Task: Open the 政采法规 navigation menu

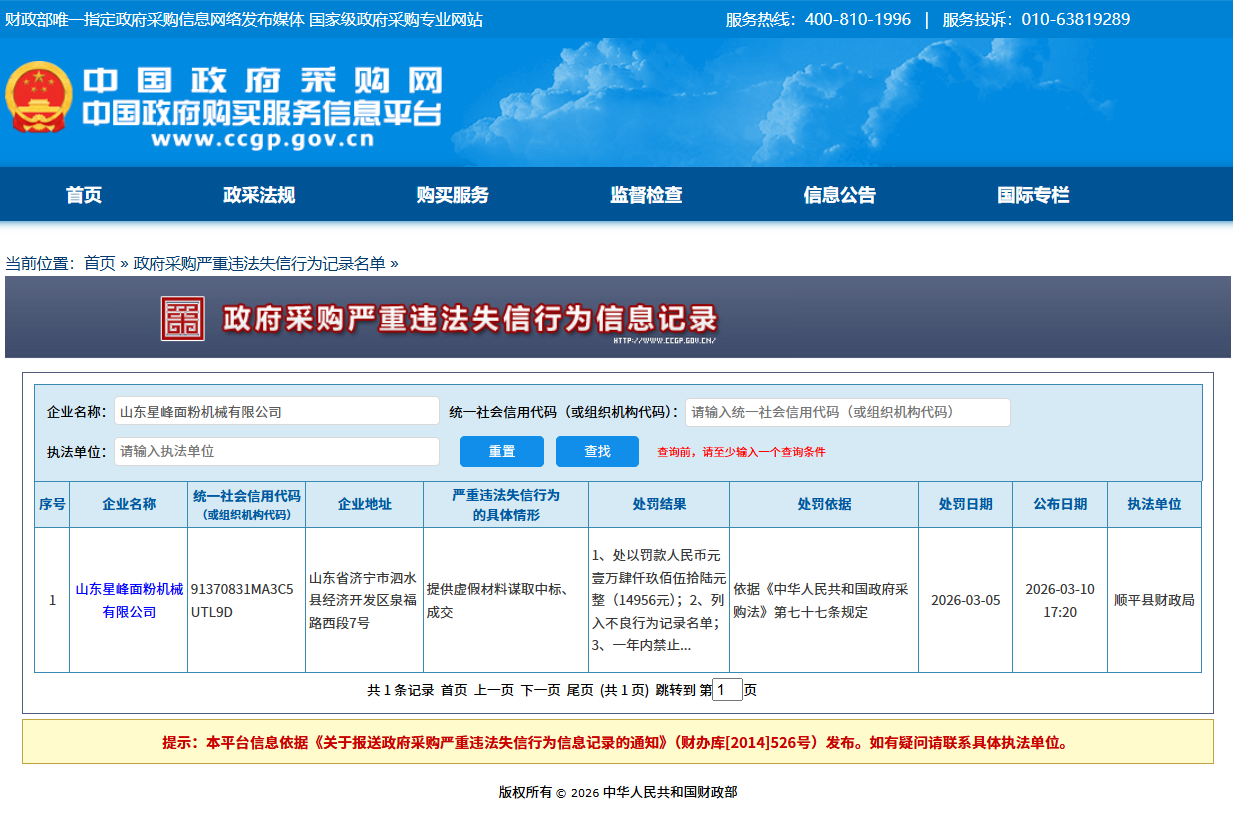Action: coord(259,195)
